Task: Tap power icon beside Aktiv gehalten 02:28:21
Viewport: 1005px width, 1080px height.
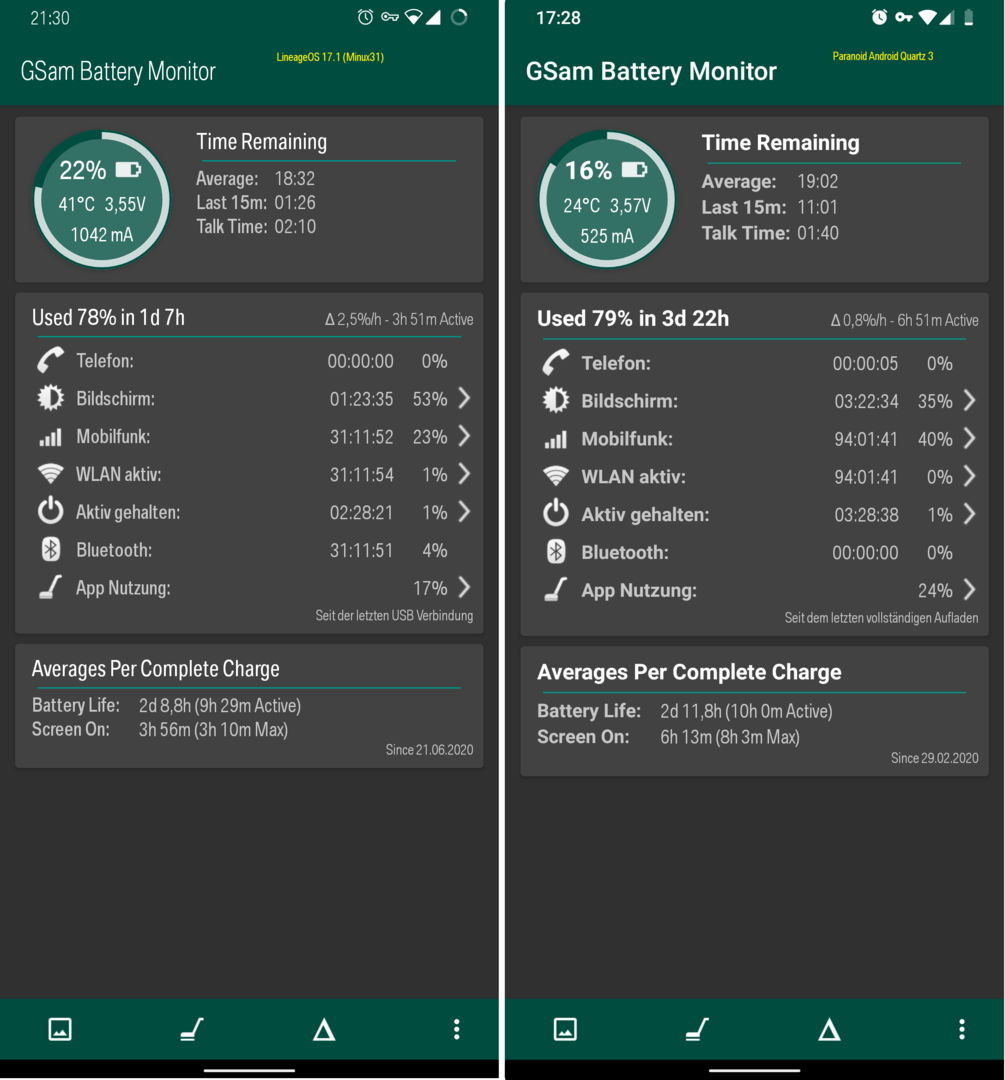Action: click(50, 511)
